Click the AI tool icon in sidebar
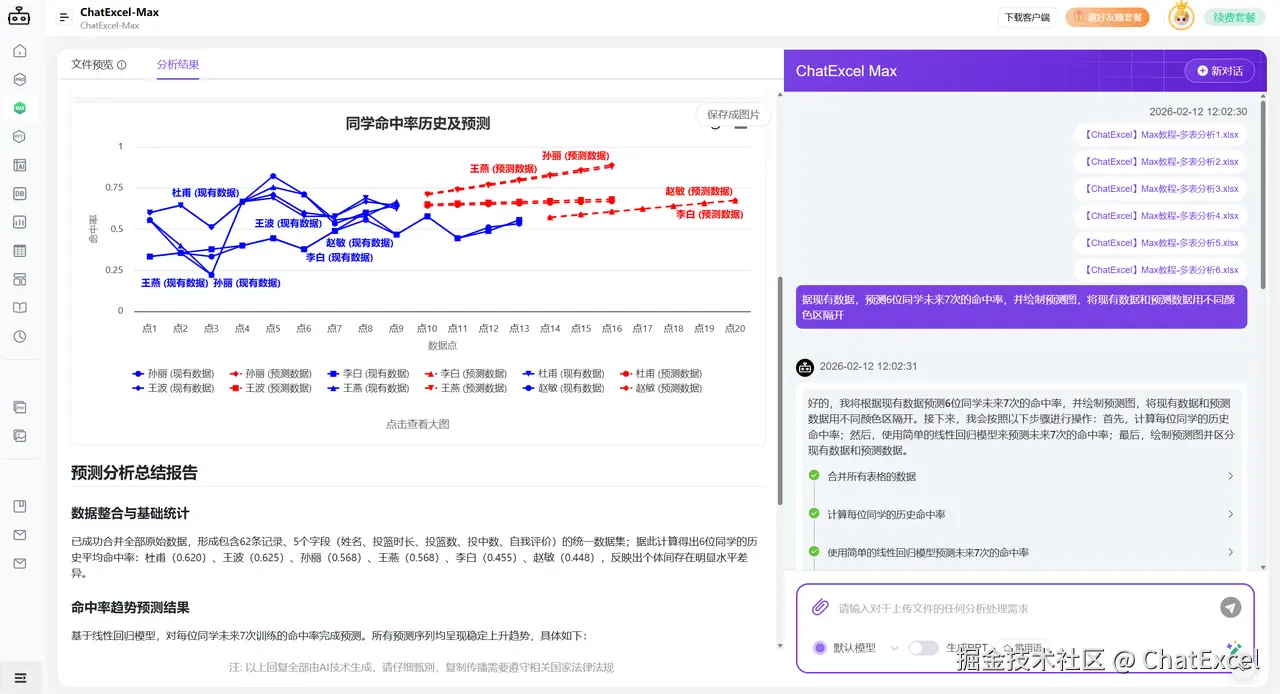The width and height of the screenshot is (1280, 694). [x=22, y=164]
